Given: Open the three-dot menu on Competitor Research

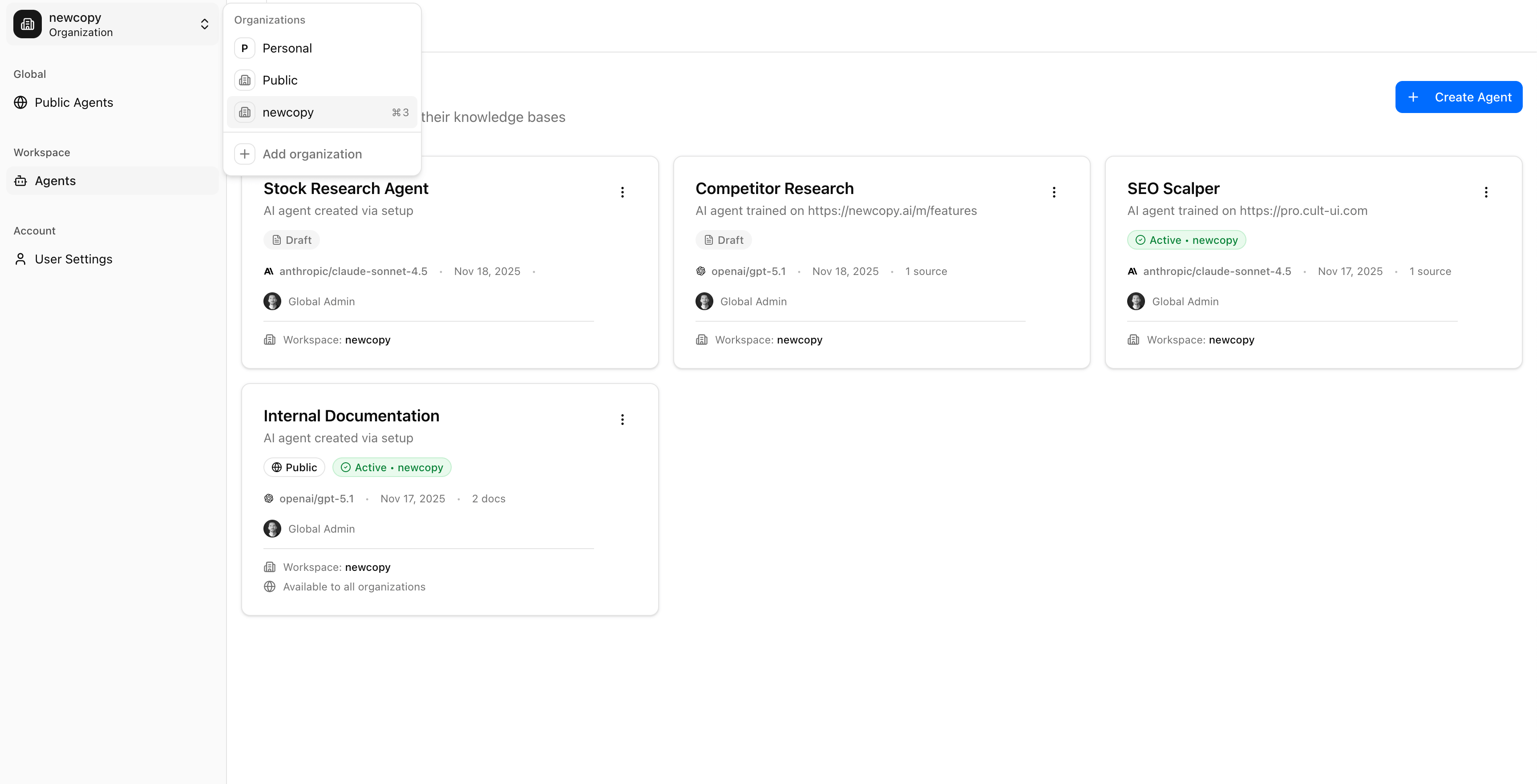Looking at the screenshot, I should [1054, 191].
